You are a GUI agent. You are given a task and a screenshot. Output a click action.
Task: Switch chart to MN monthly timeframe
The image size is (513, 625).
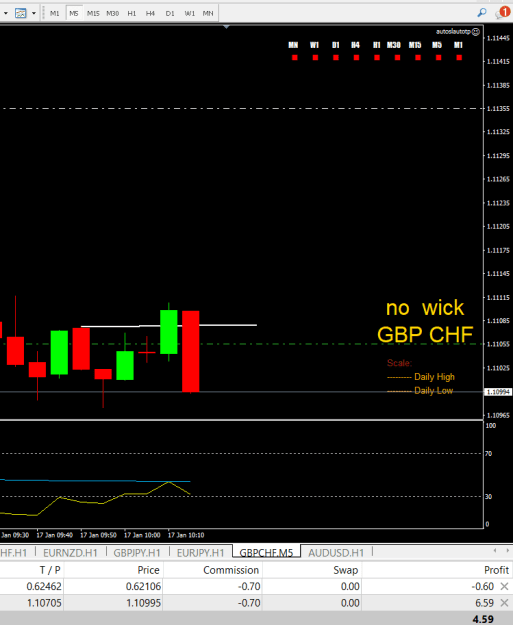[208, 13]
